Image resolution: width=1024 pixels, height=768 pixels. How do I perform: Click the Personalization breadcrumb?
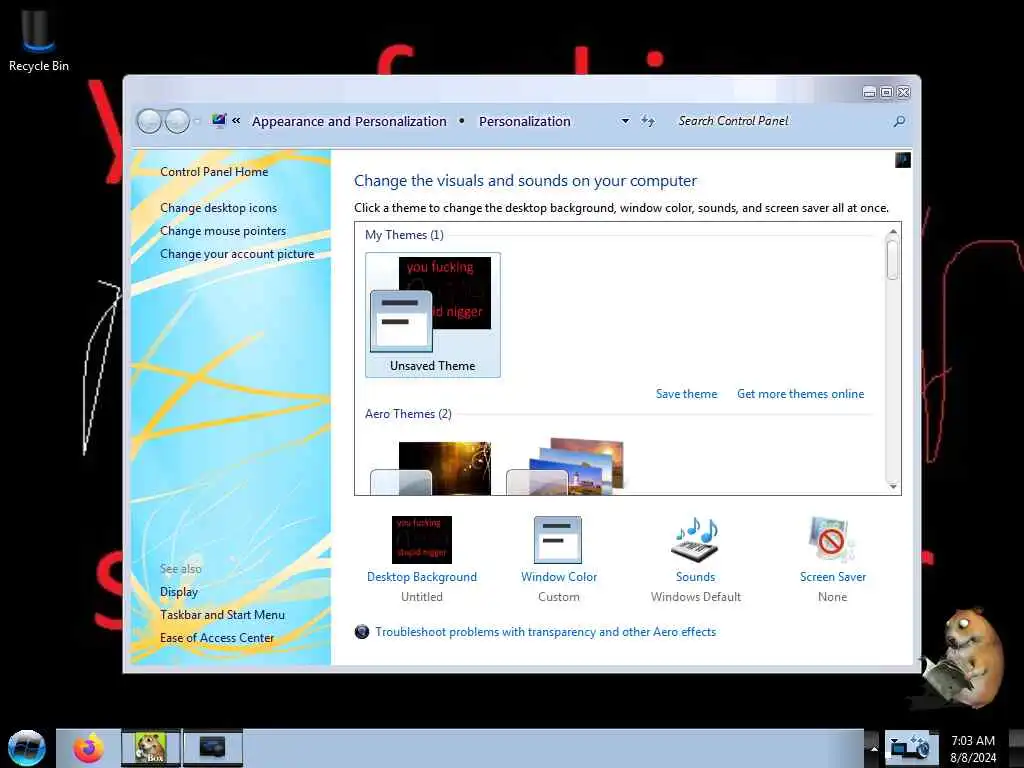pyautogui.click(x=524, y=121)
